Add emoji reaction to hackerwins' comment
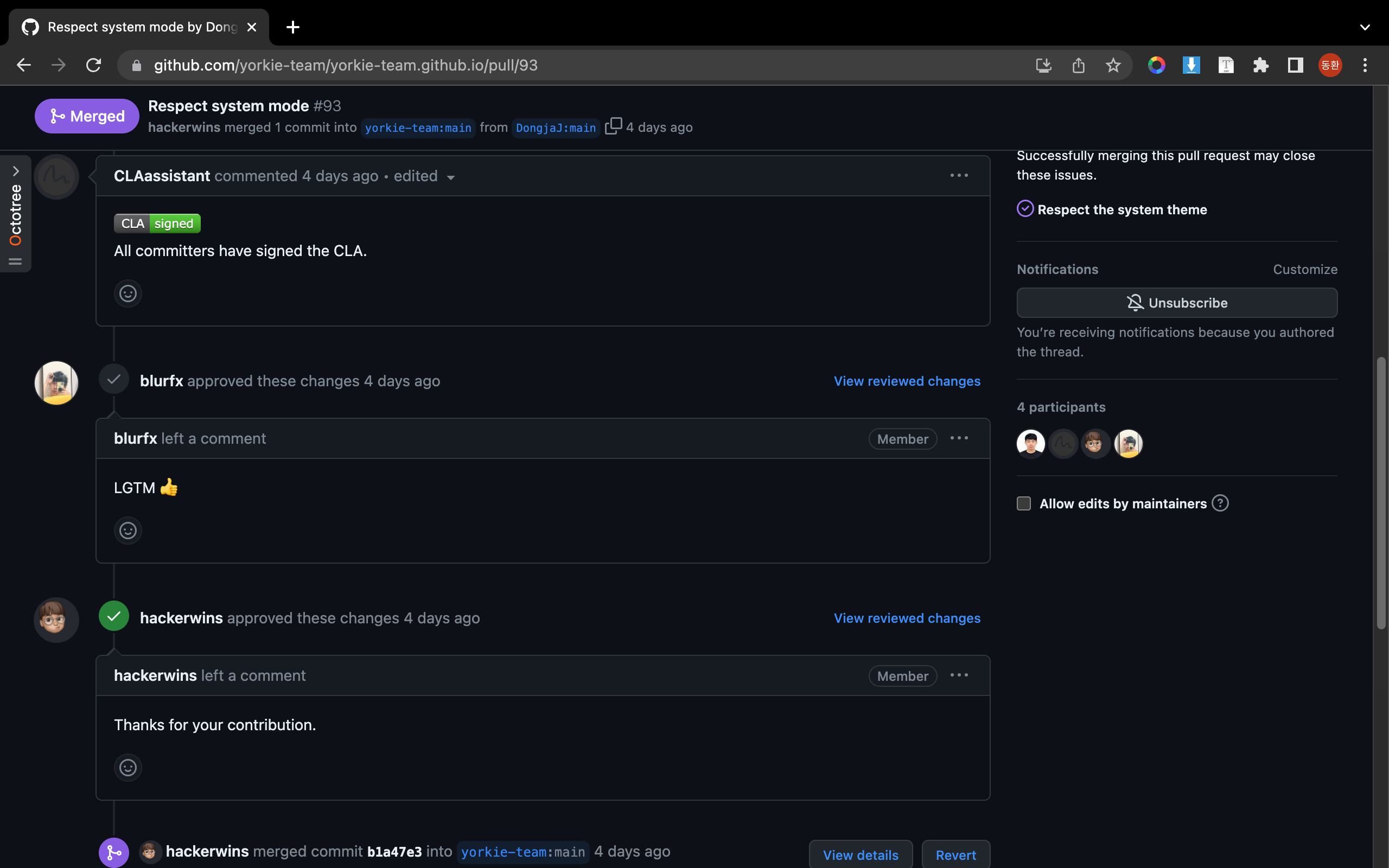This screenshot has height=868, width=1389. 128,768
